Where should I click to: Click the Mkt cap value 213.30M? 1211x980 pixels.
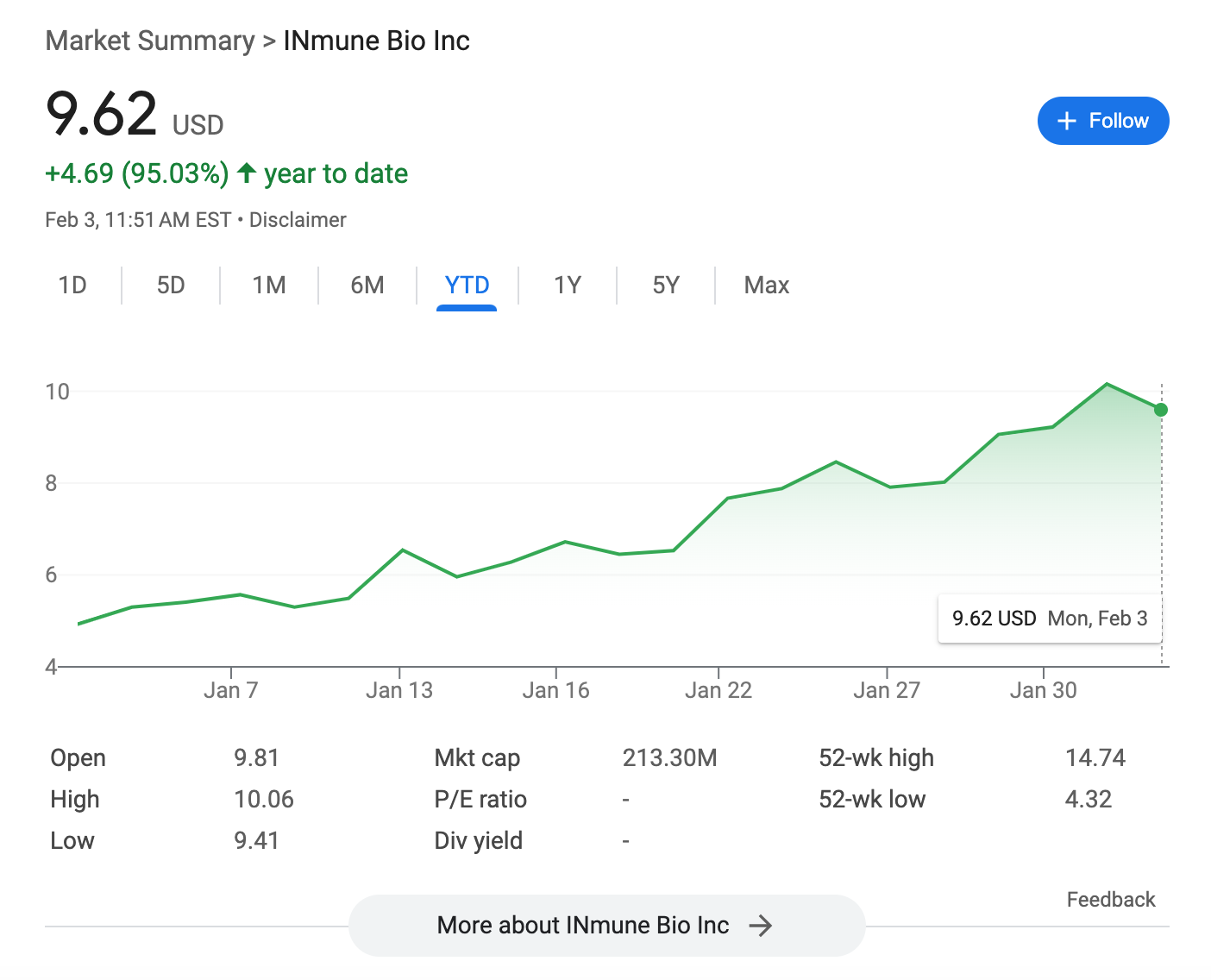coord(670,757)
